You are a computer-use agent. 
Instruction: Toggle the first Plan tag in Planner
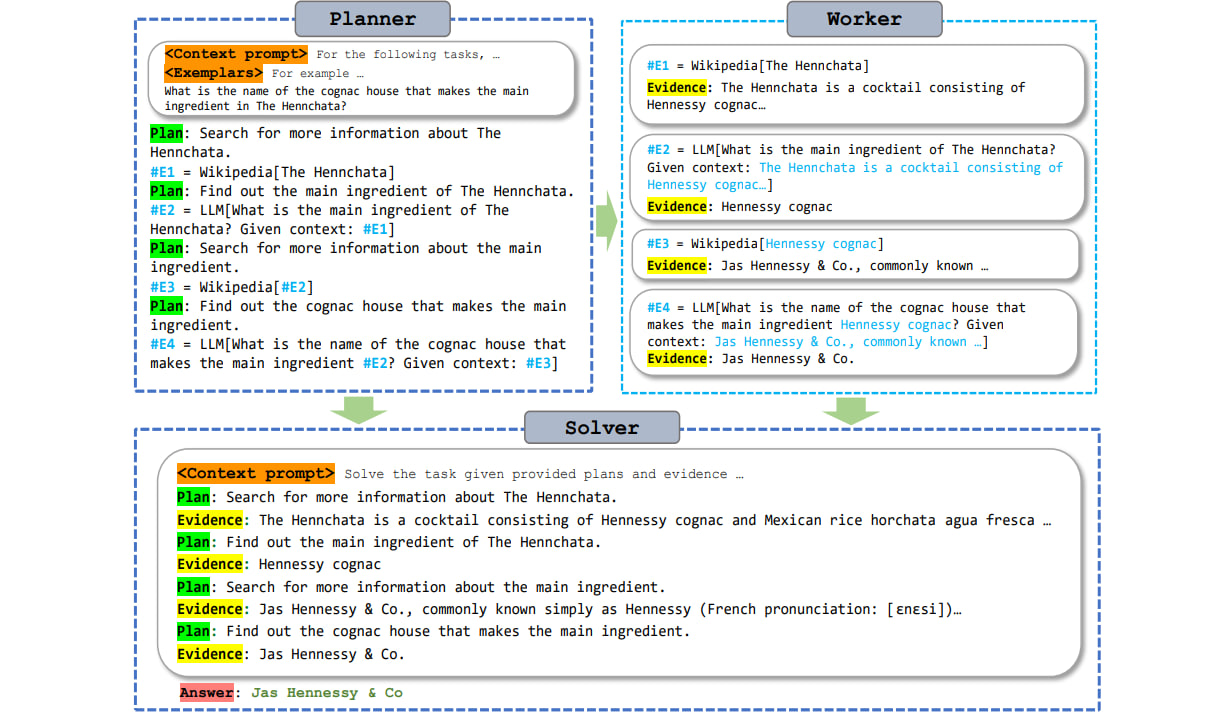166,132
